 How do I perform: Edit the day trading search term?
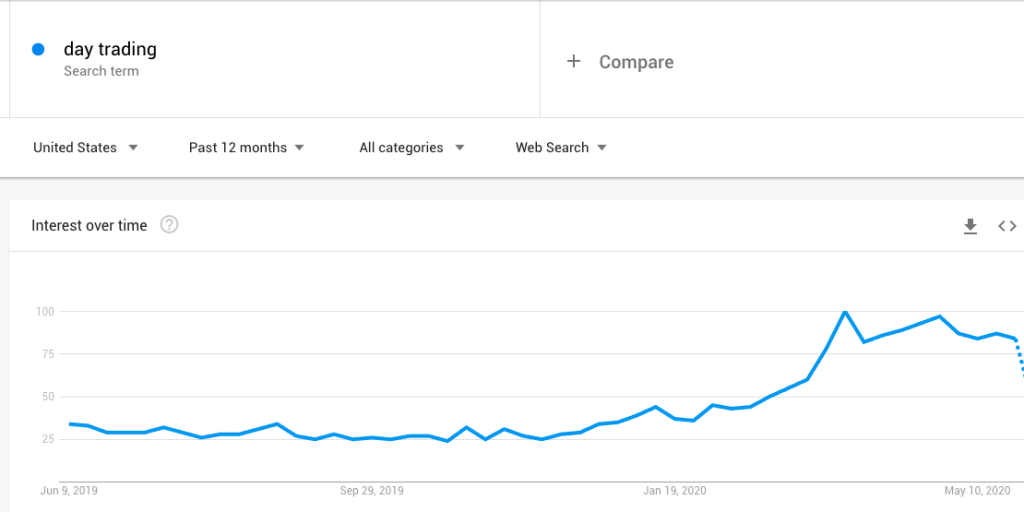[110, 50]
